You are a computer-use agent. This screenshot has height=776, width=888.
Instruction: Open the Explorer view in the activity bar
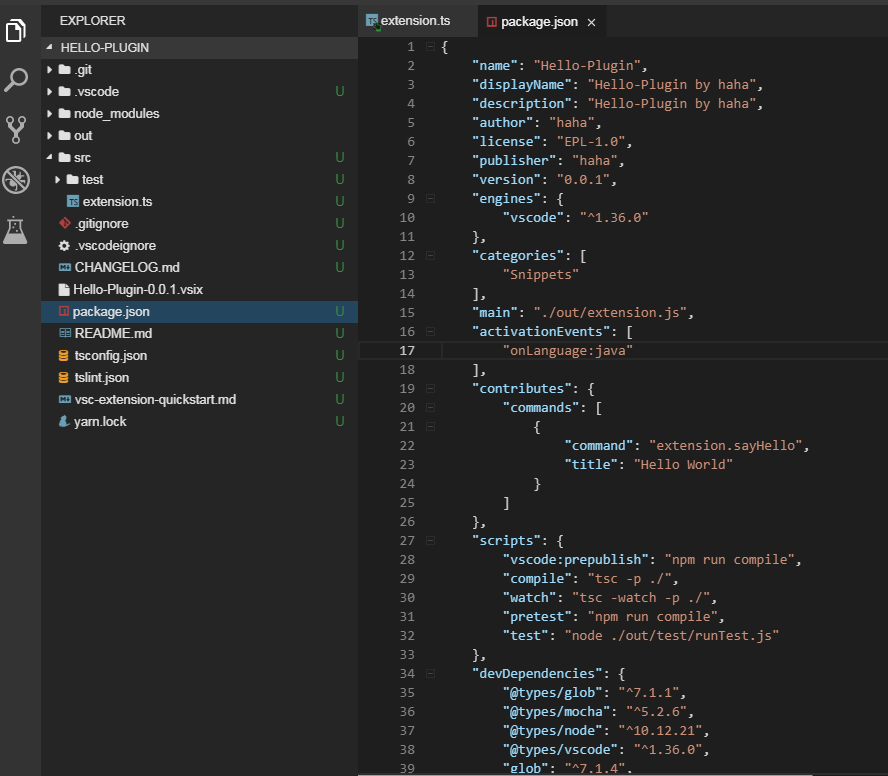pos(14,30)
